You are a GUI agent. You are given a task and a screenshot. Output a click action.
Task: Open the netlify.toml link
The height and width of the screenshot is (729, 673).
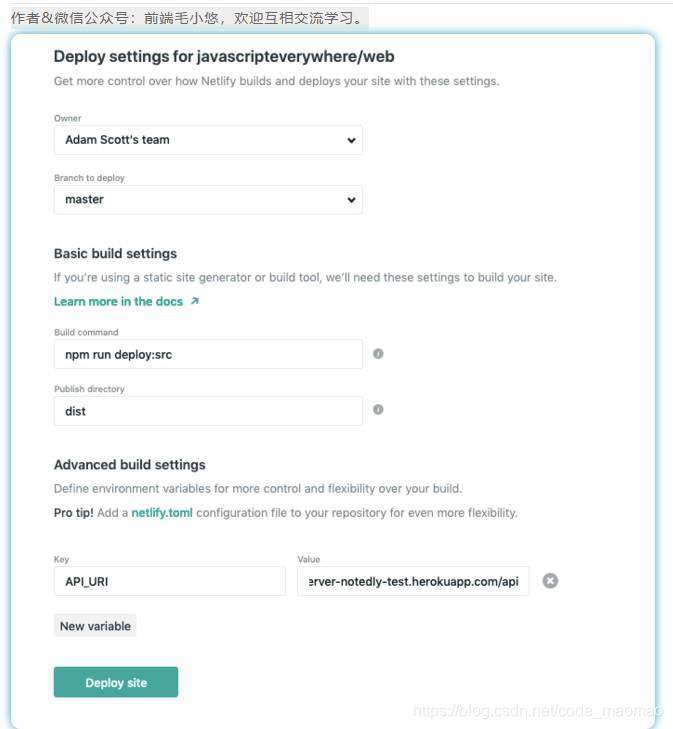162,513
